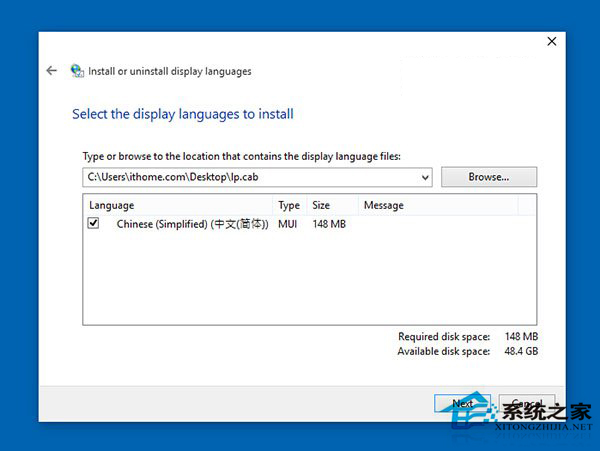The width and height of the screenshot is (600, 451).
Task: Close the display languages dialog
Action: (551, 42)
